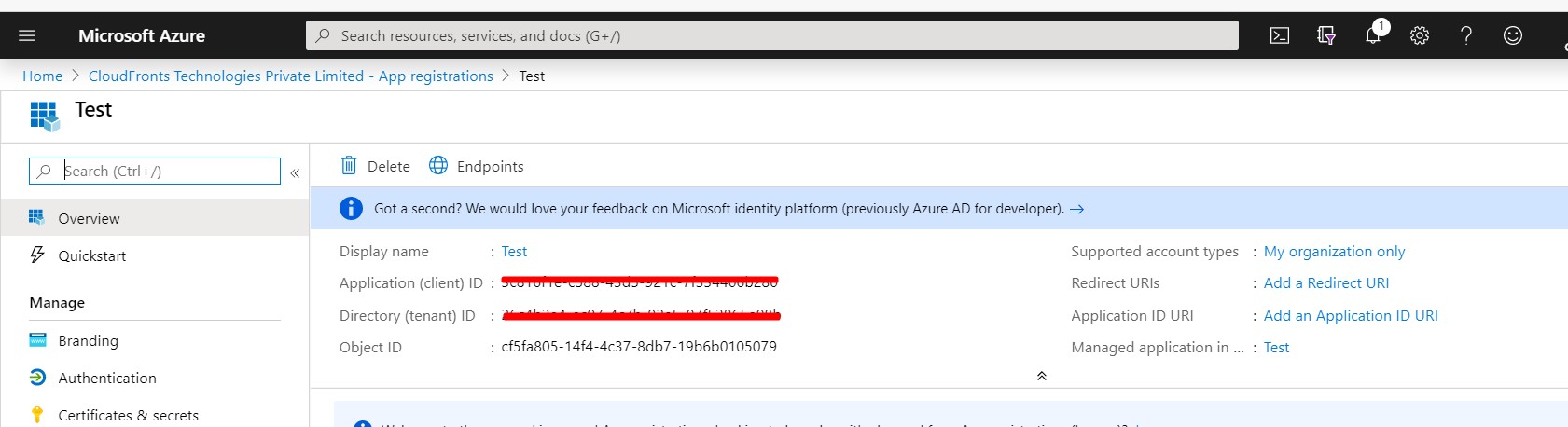Collapse the Essentials section with double chevron
The width and height of the screenshot is (1568, 427).
coord(1042,376)
